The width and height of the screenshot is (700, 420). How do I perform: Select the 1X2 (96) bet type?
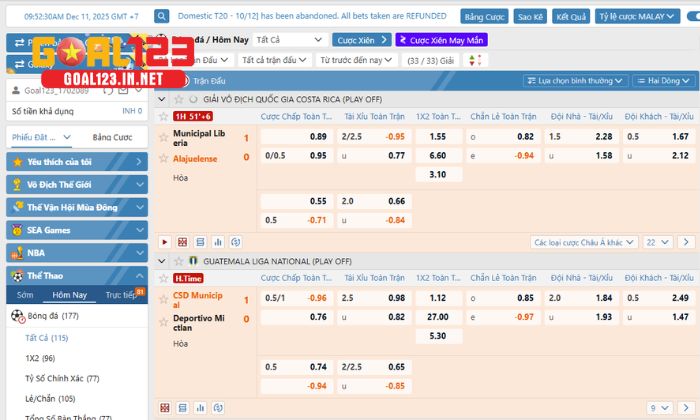click(x=41, y=358)
